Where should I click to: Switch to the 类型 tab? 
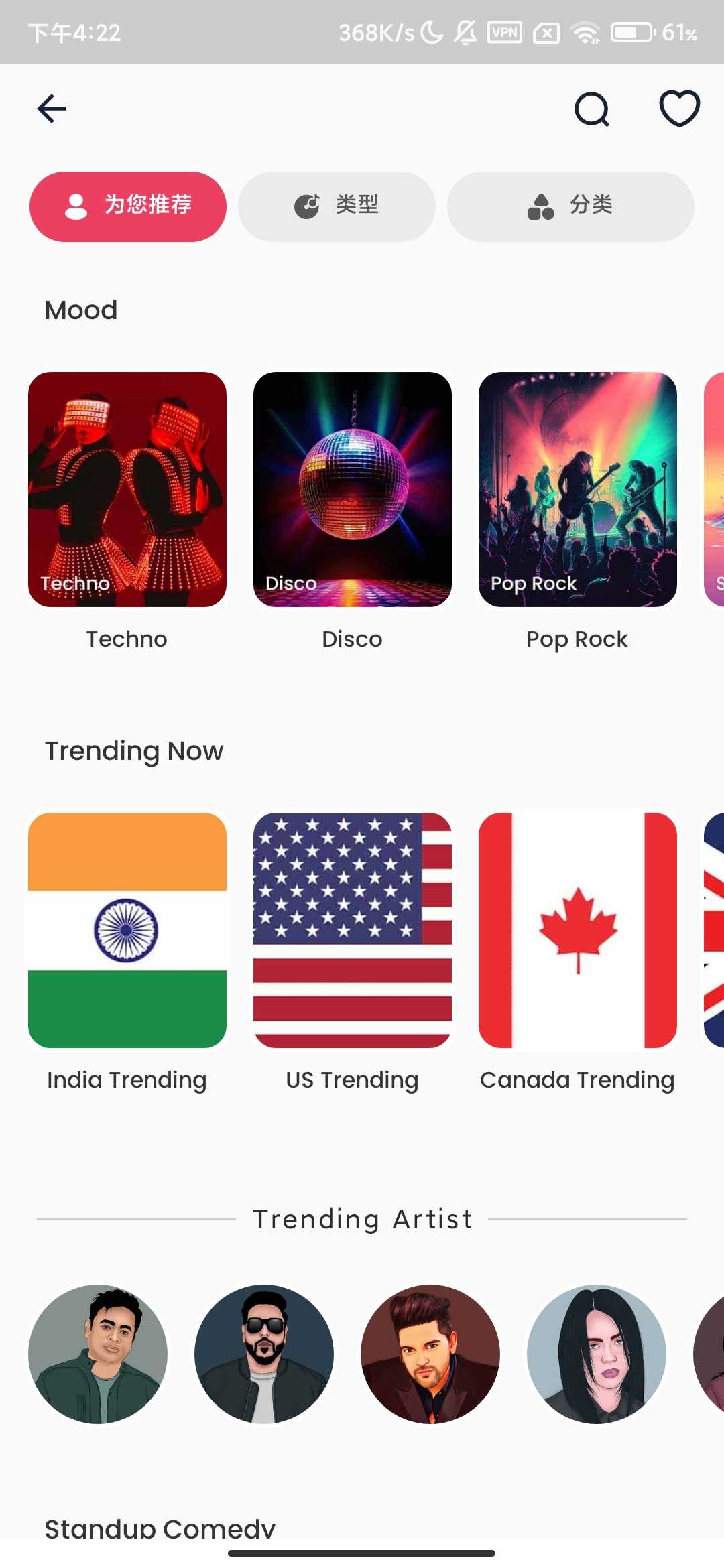(337, 206)
